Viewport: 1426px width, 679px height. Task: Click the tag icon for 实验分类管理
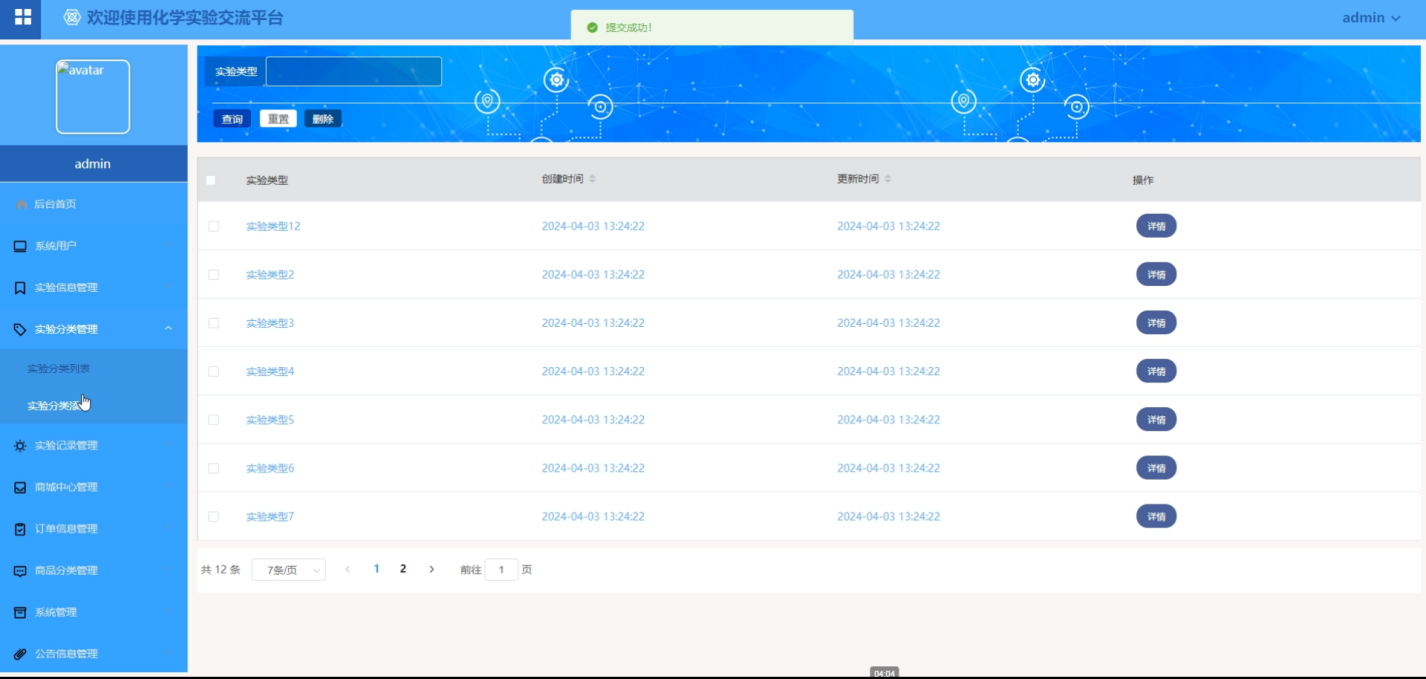[20, 329]
